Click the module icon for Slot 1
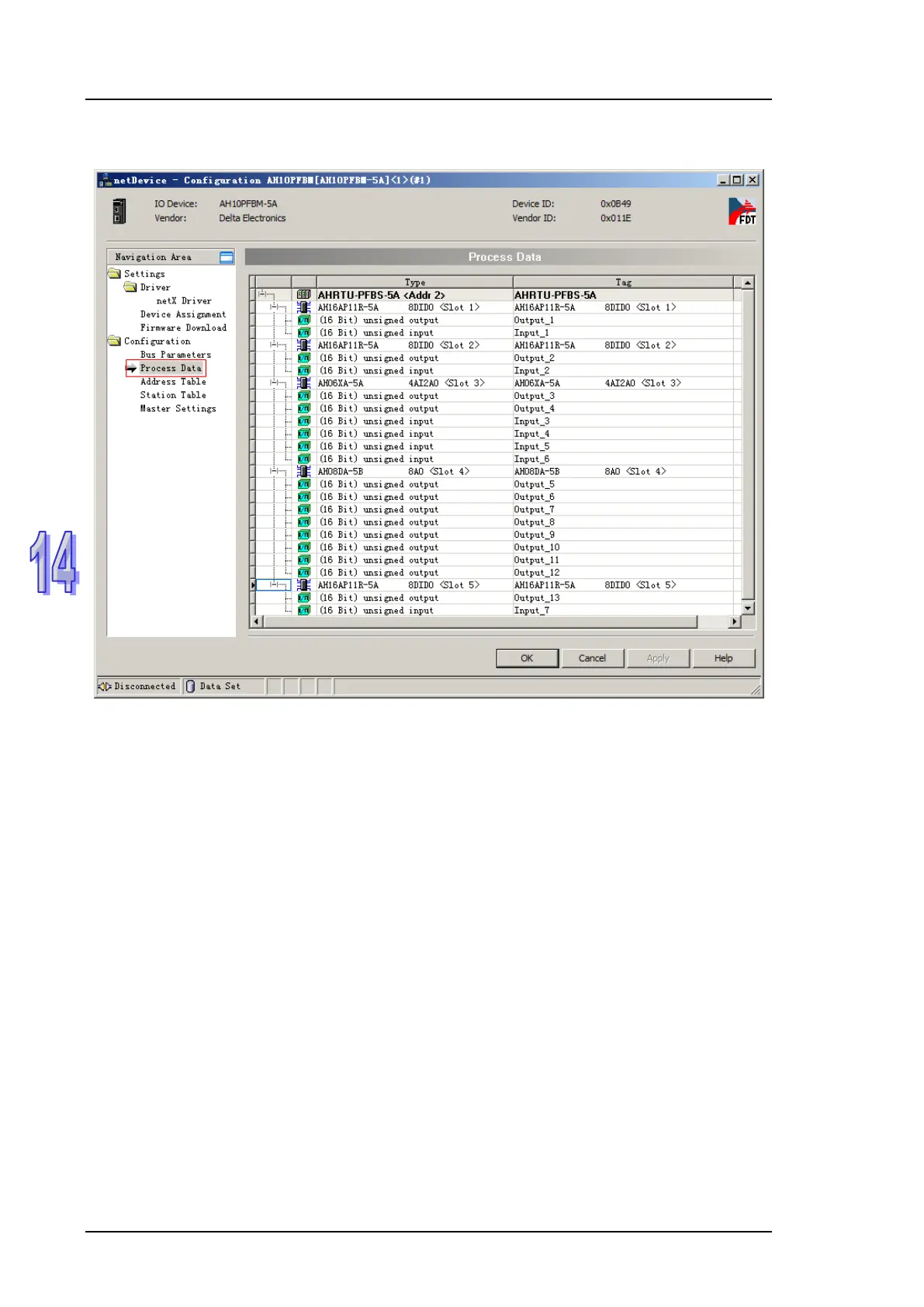 pyautogui.click(x=304, y=307)
